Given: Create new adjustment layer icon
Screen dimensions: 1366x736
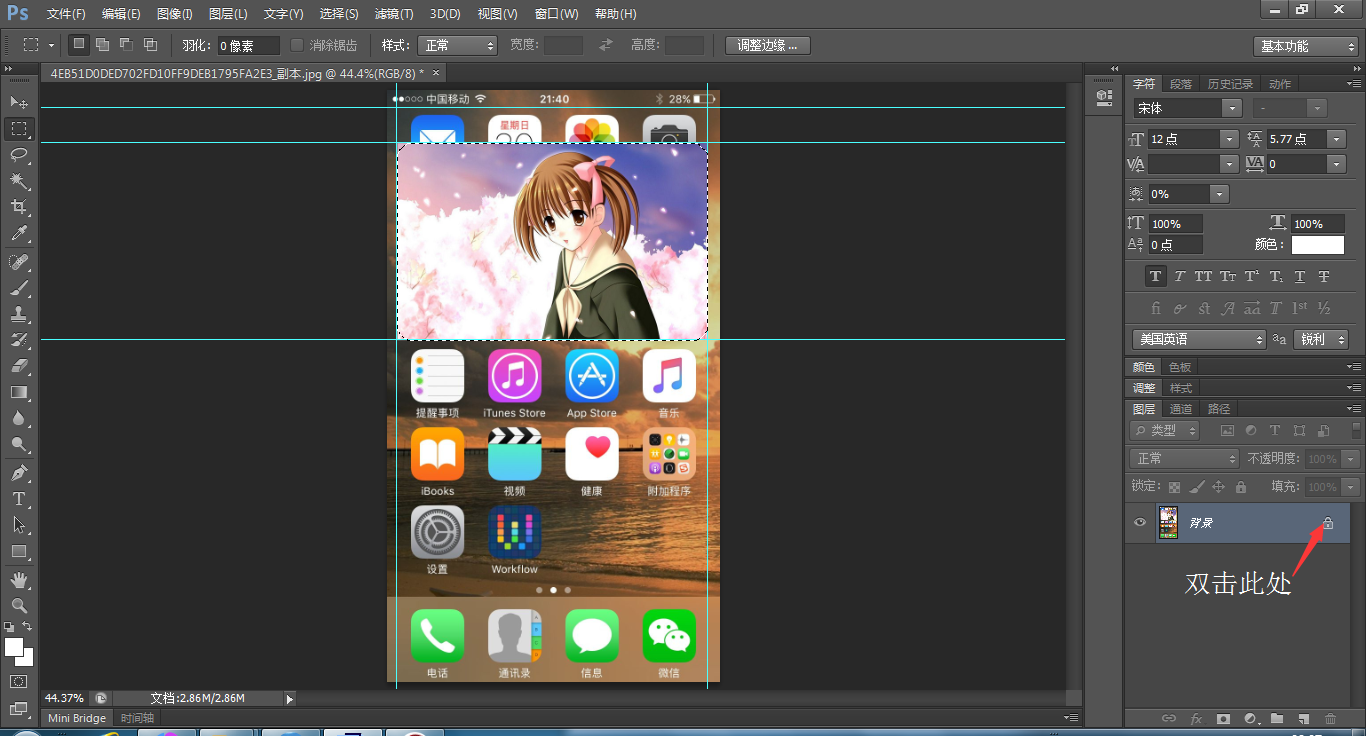Looking at the screenshot, I should [1250, 718].
